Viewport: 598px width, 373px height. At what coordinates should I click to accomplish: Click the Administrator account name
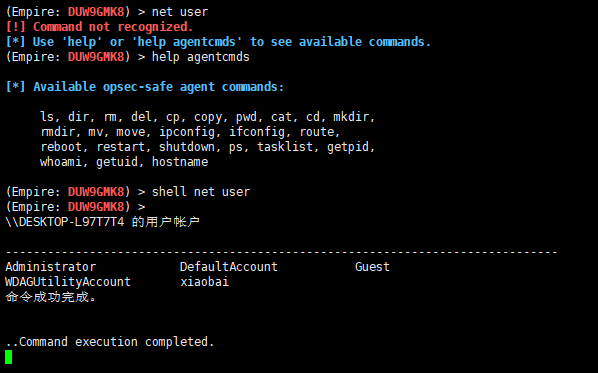(x=51, y=267)
